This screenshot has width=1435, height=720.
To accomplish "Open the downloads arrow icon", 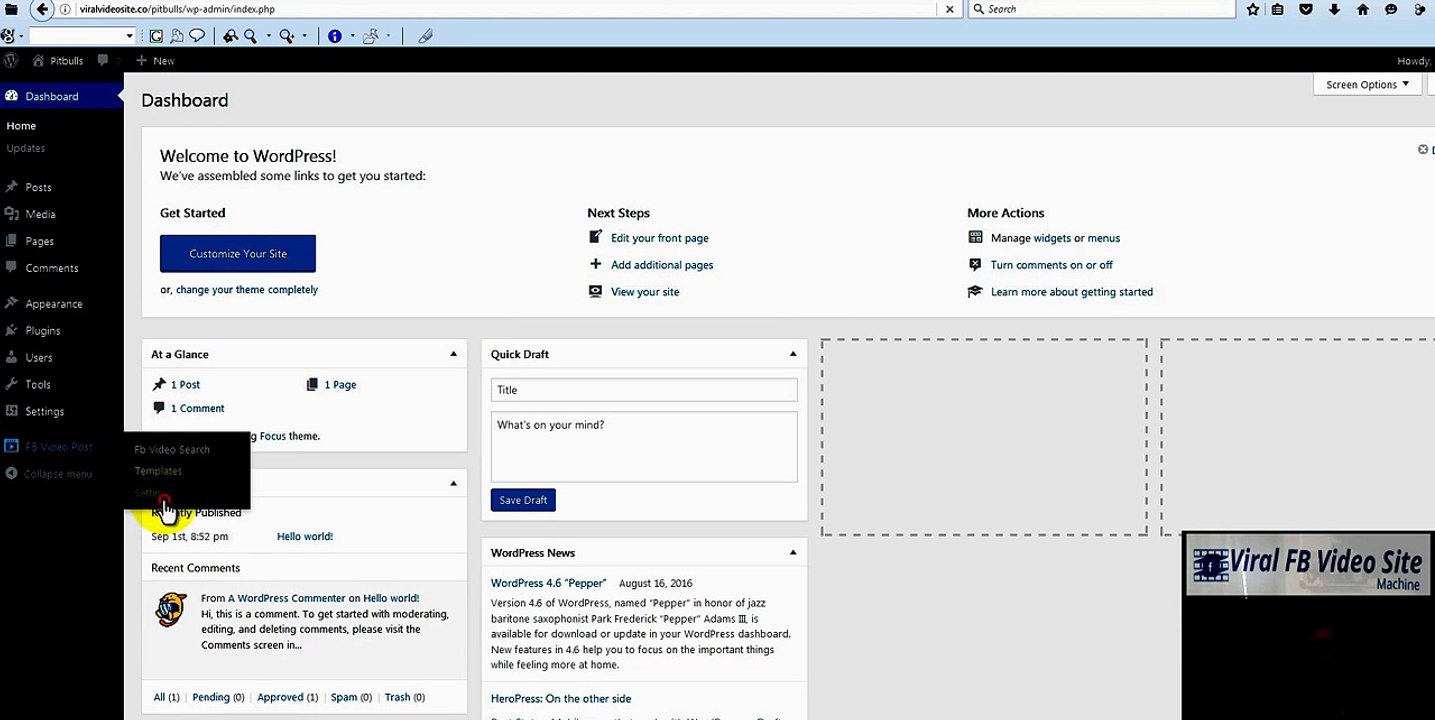I will (x=1334, y=9).
